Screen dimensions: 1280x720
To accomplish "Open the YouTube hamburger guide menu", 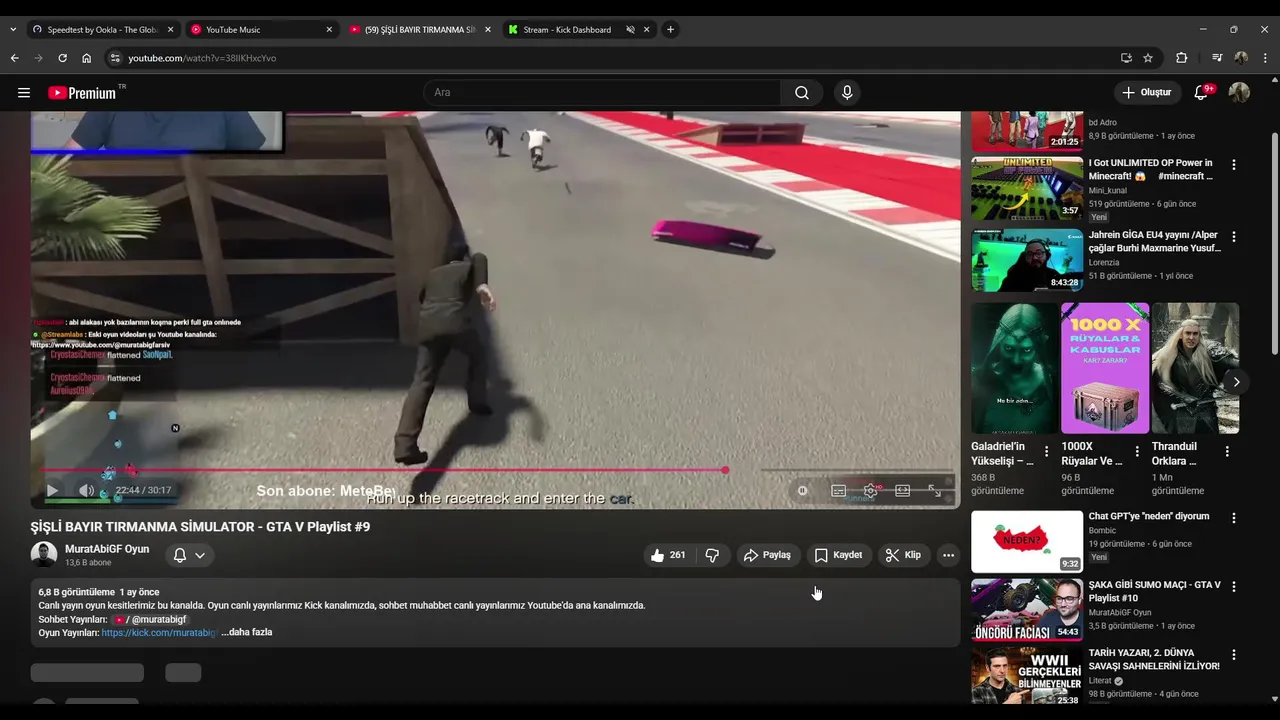I will pyautogui.click(x=24, y=93).
